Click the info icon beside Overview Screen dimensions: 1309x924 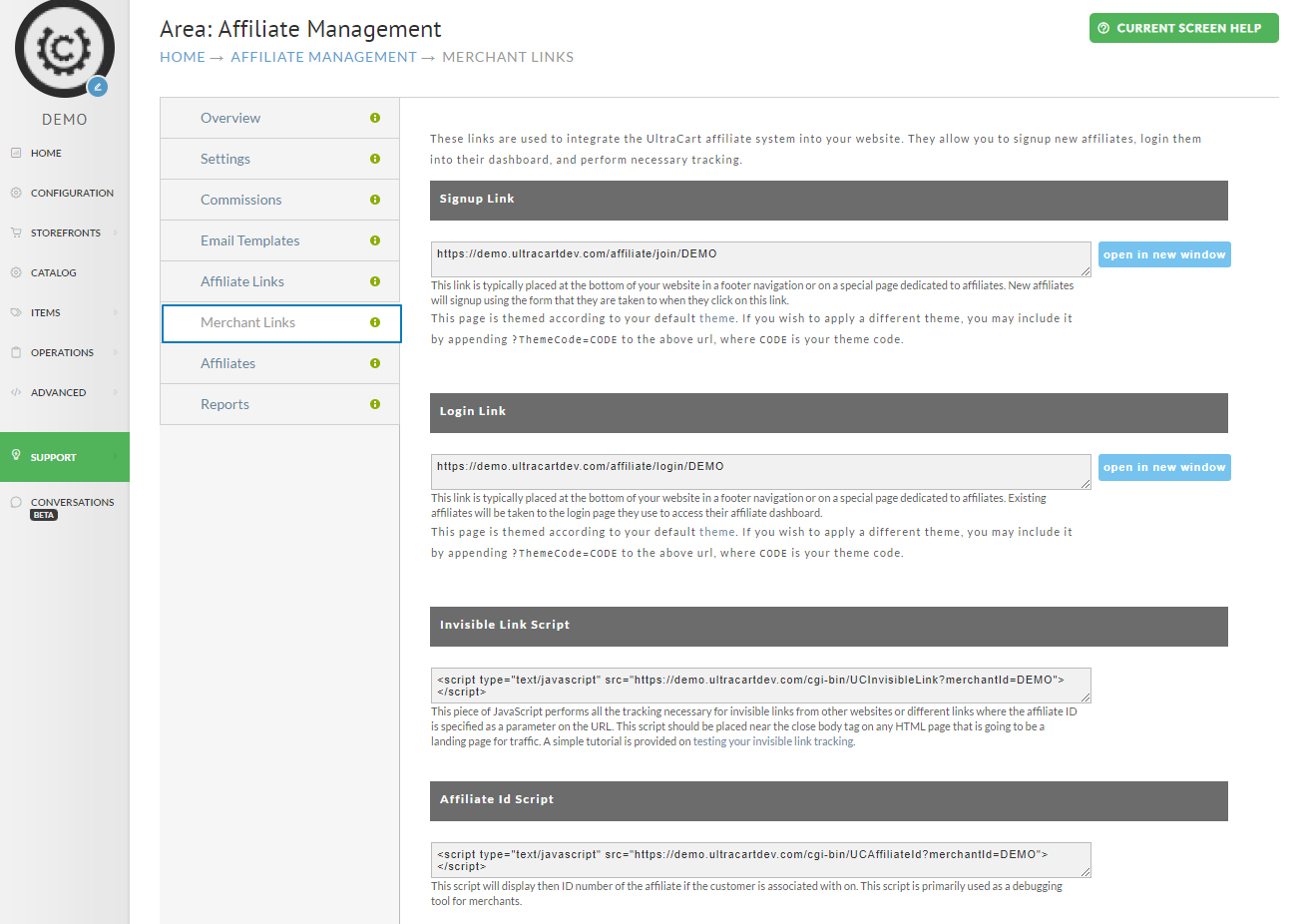375,118
